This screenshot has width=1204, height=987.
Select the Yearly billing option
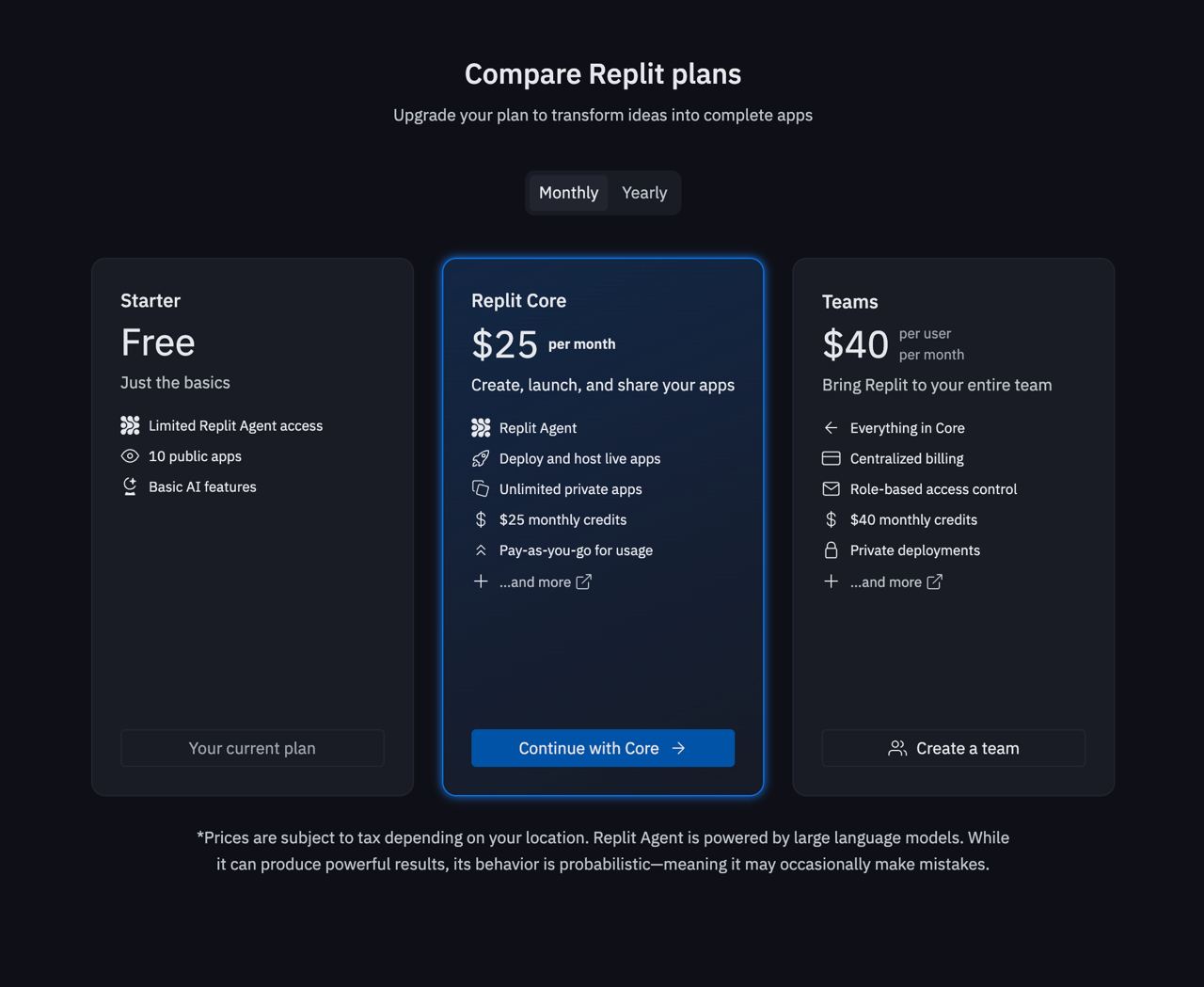pyautogui.click(x=644, y=193)
